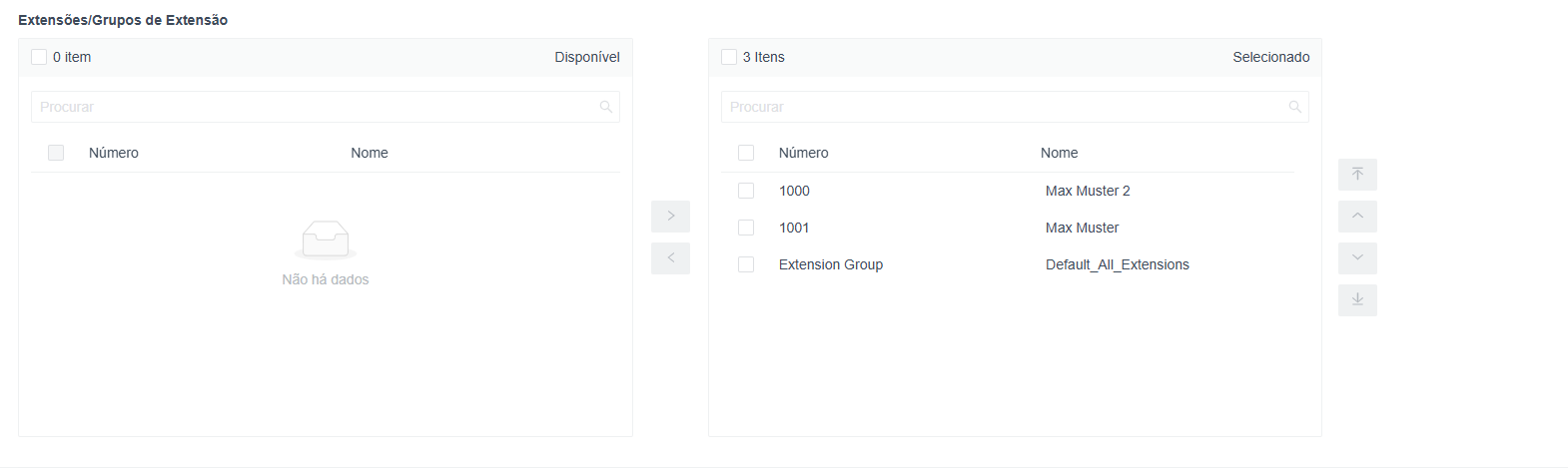Click search icon in Selecionado search box

tap(1294, 107)
